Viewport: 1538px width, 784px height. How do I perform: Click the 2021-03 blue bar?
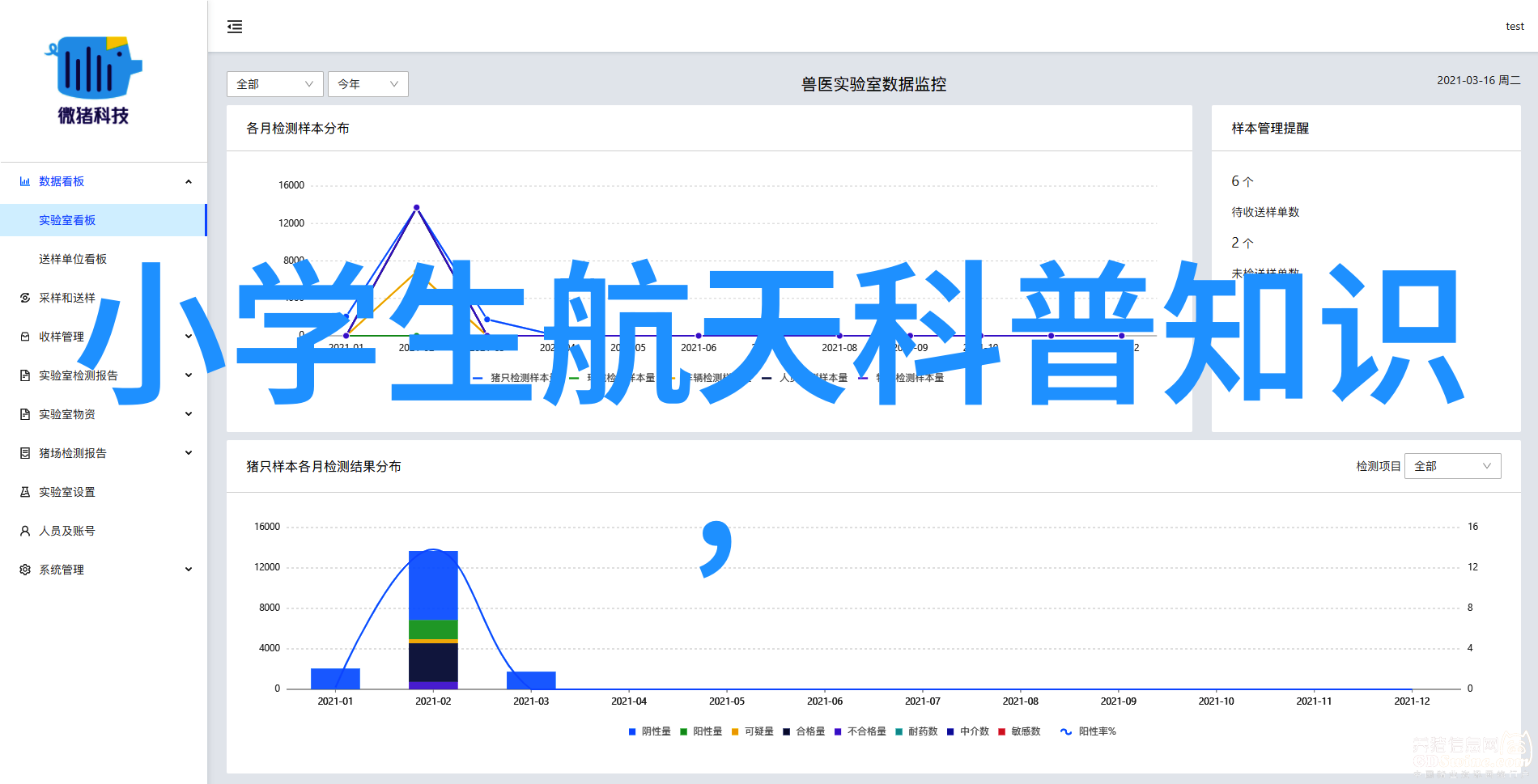pyautogui.click(x=531, y=680)
